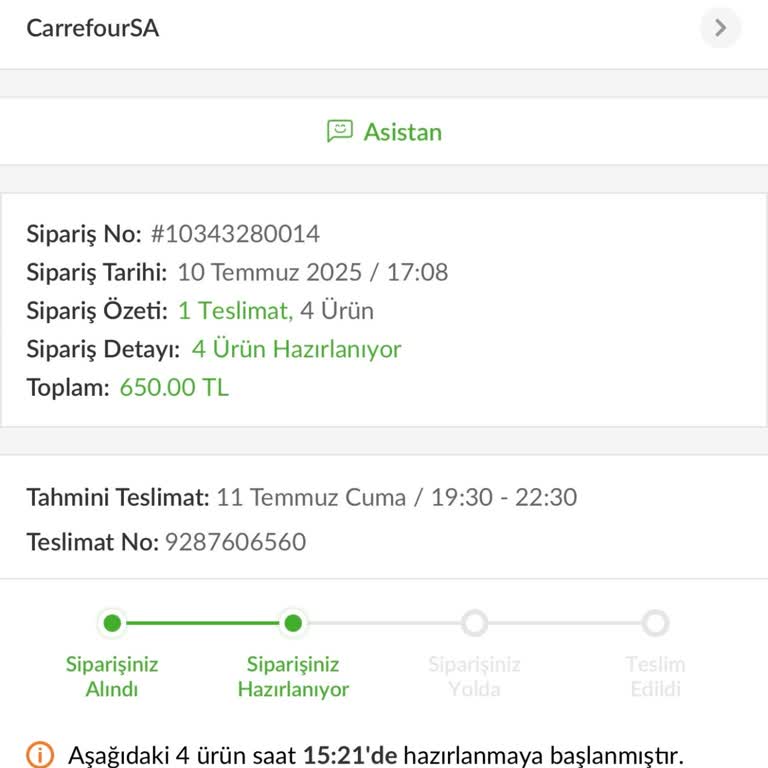
Task: Tap the Asistan chat bubble icon
Action: pyautogui.click(x=340, y=131)
